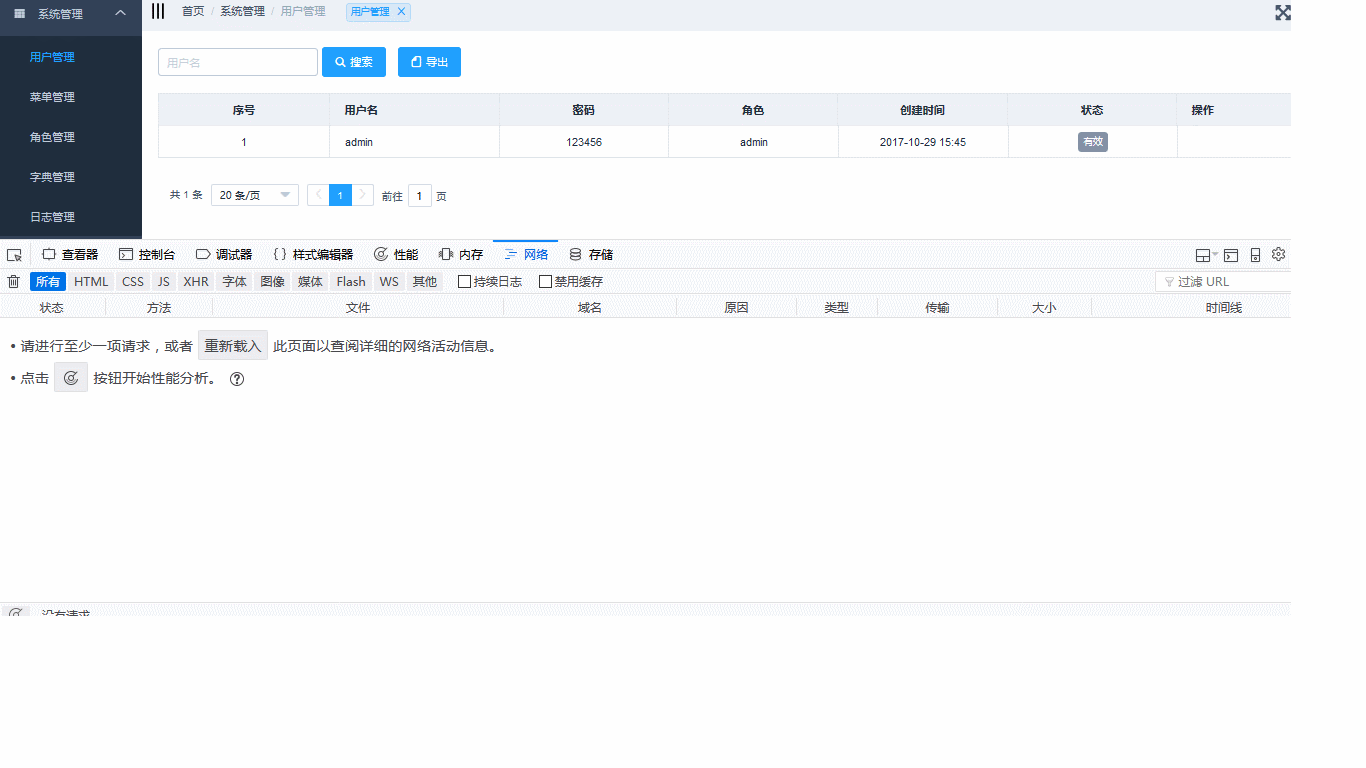Open the 样式编辑器 tab
Viewport: 1366px width, 768px height.
(313, 255)
